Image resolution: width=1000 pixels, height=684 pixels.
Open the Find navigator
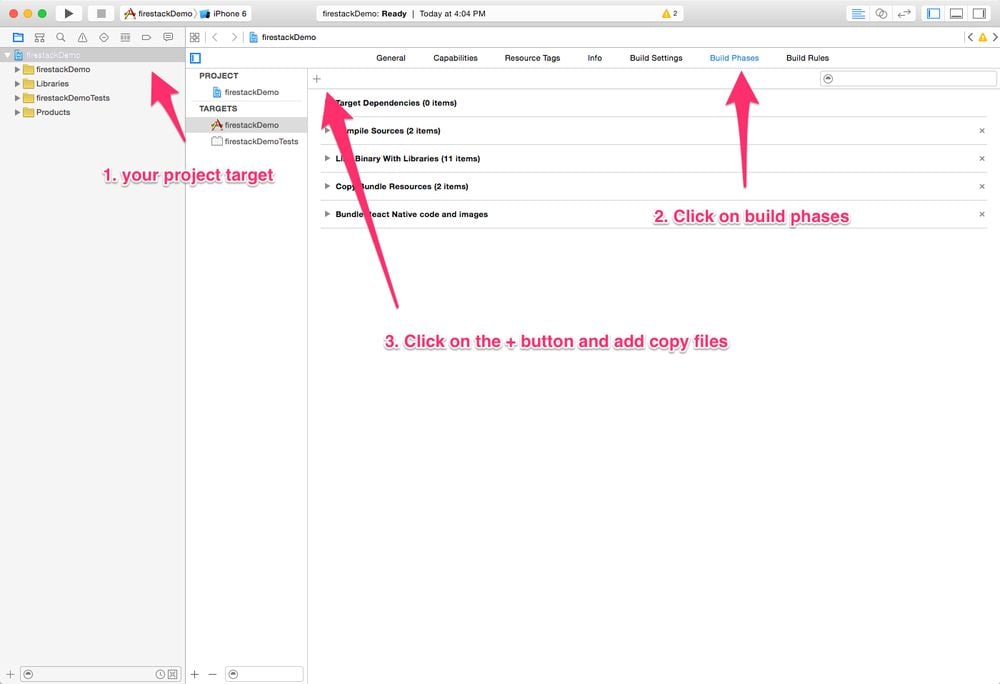click(x=61, y=38)
